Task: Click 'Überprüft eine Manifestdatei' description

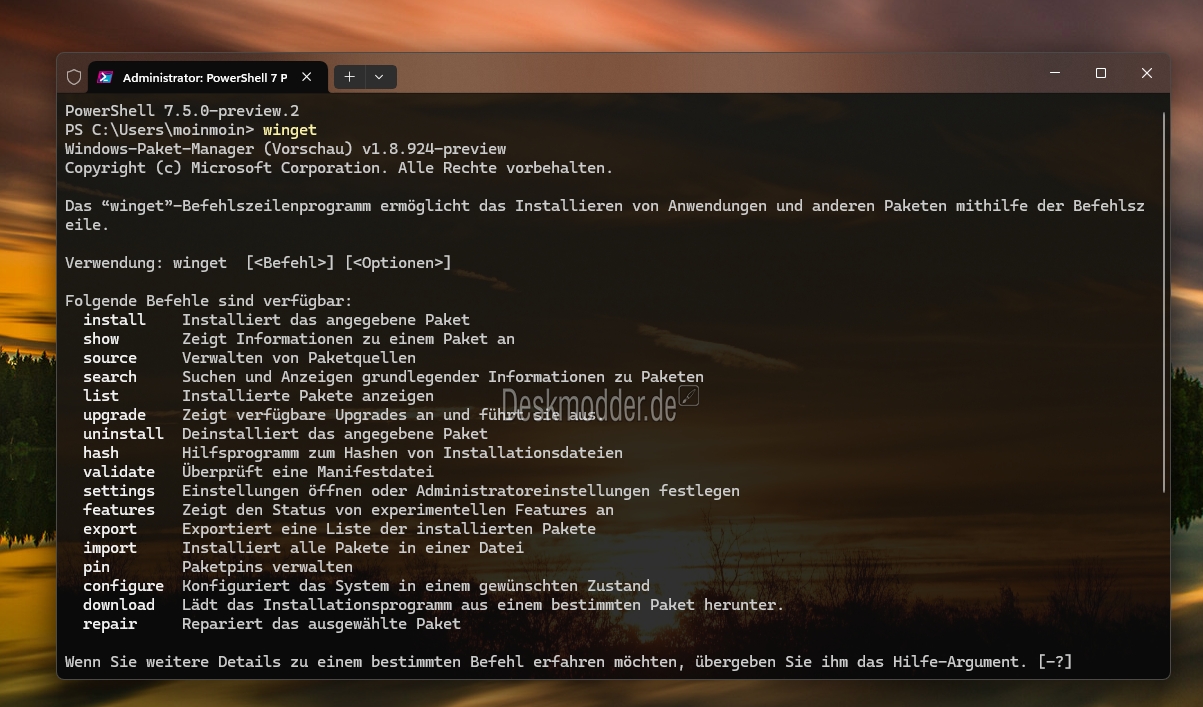Action: [308, 472]
